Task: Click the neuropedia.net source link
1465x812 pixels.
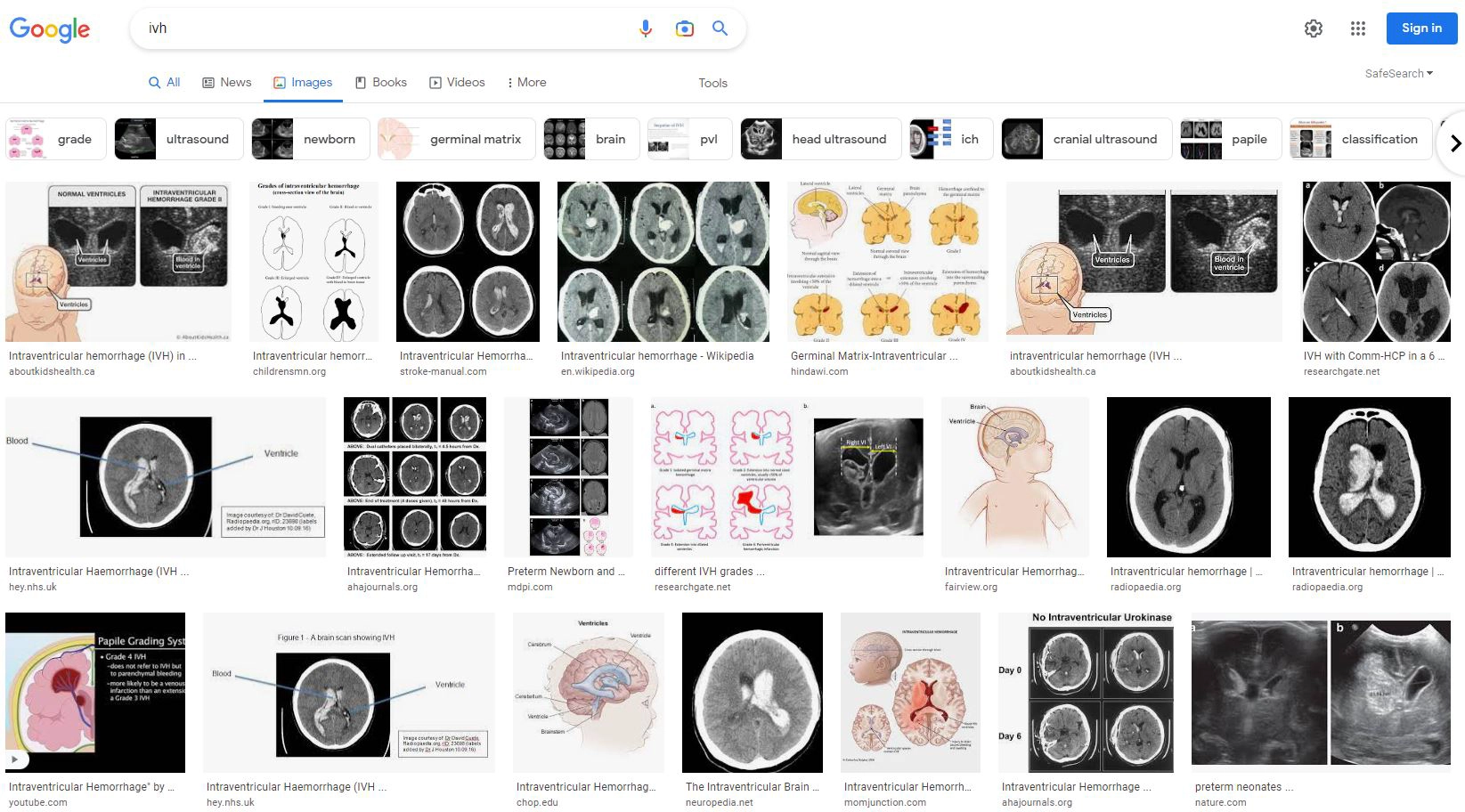Action: coord(720,803)
